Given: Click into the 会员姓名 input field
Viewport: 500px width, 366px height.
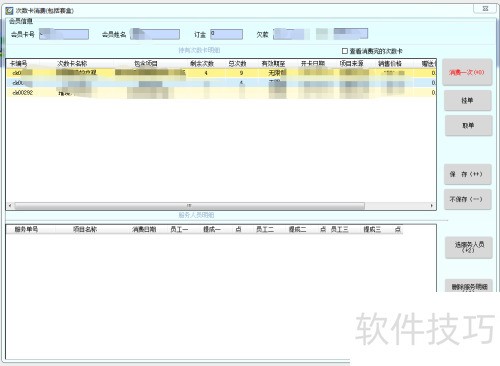Looking at the screenshot, I should pos(155,34).
